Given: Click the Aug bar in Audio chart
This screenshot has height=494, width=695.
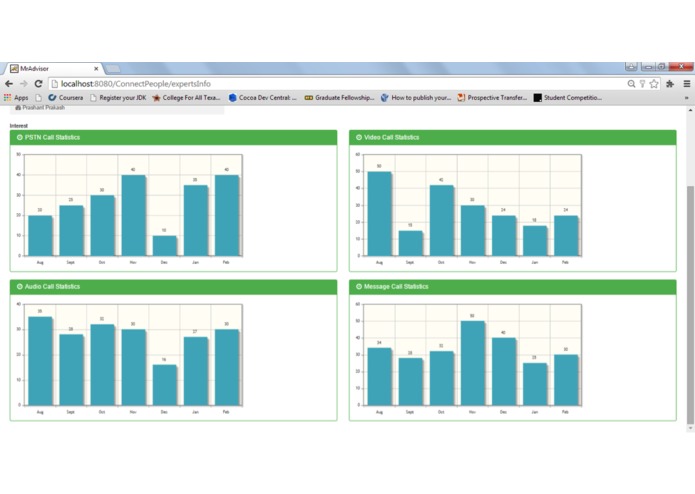Looking at the screenshot, I should pos(40,361).
